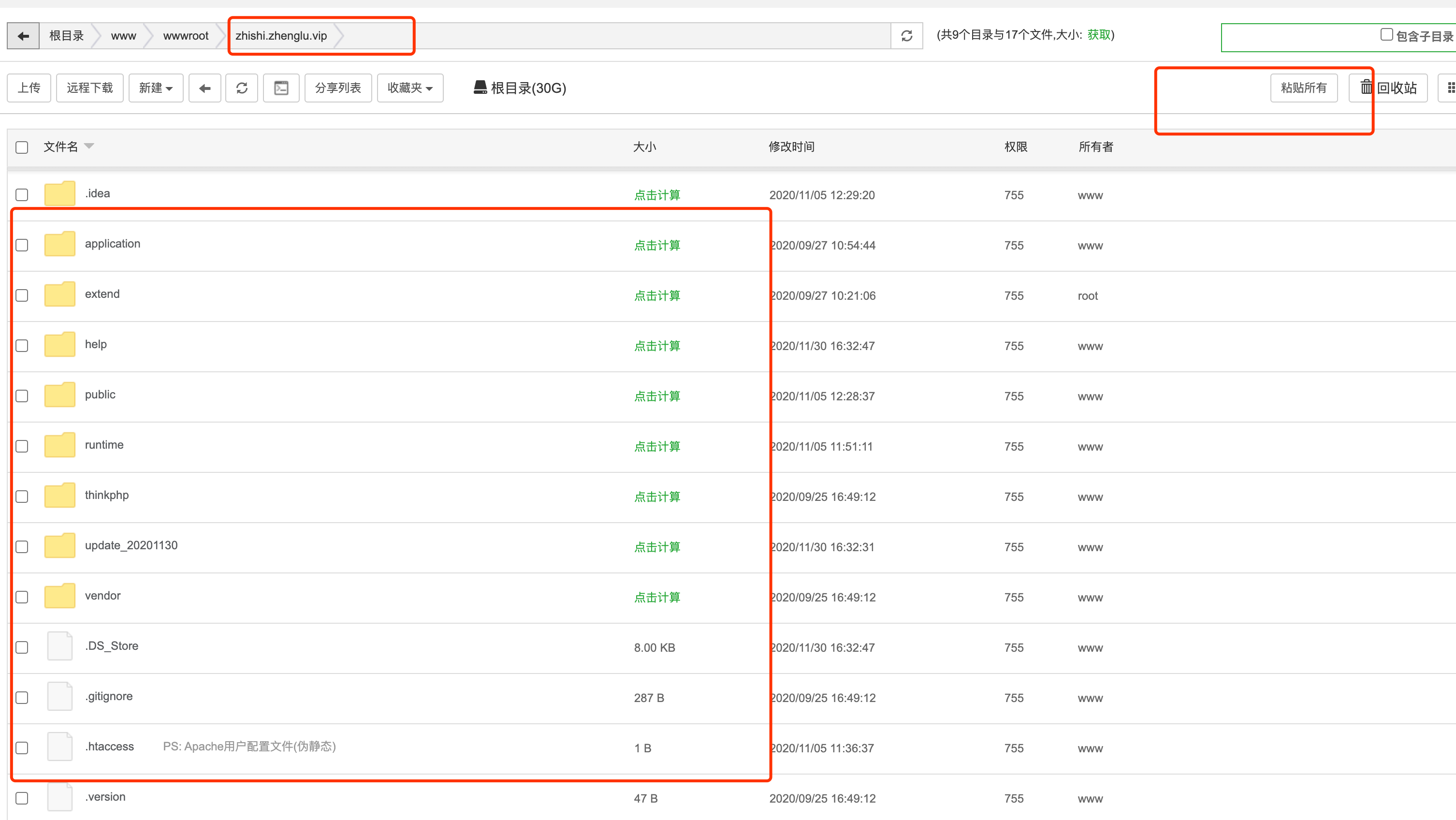Viewport: 1456px width, 820px height.
Task: Click the 修改时间 column header
Action: (791, 147)
